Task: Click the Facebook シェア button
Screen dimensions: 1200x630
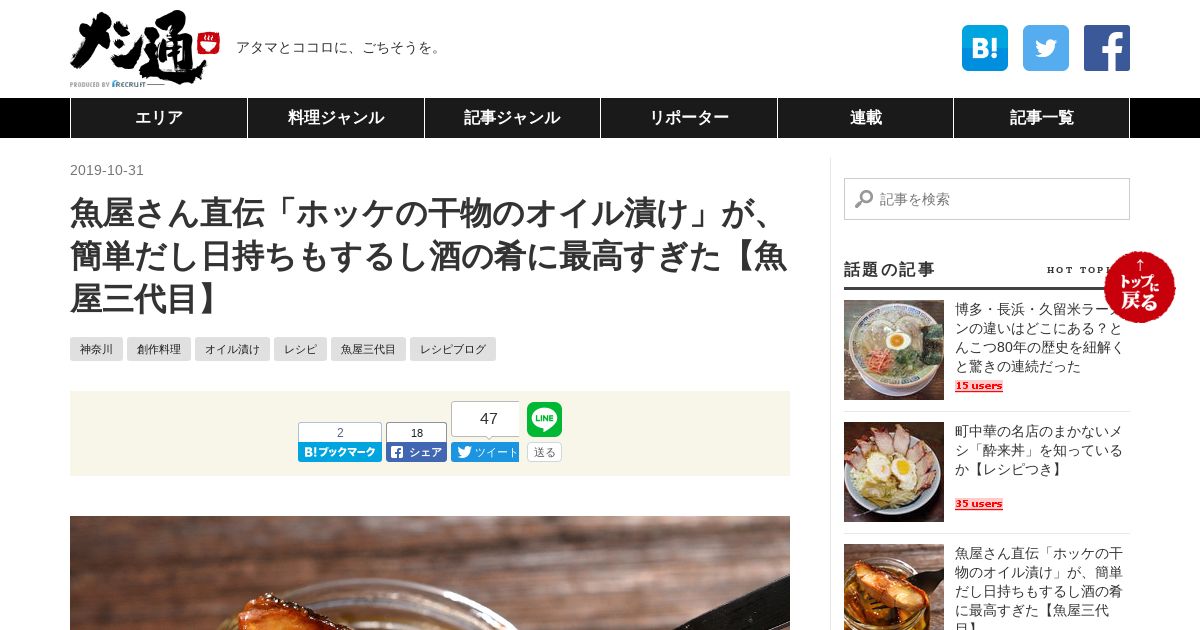Action: [x=416, y=452]
